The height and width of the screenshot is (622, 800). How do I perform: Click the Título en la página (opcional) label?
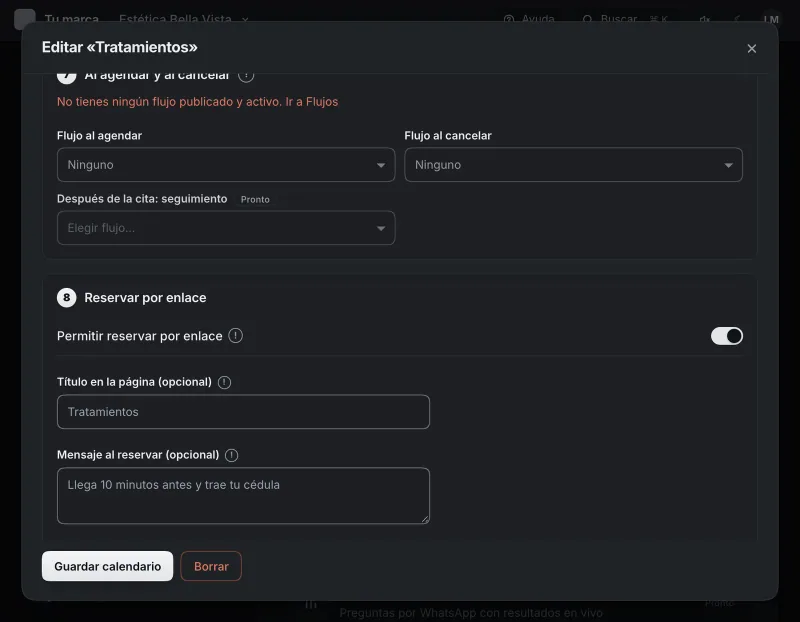tap(134, 382)
